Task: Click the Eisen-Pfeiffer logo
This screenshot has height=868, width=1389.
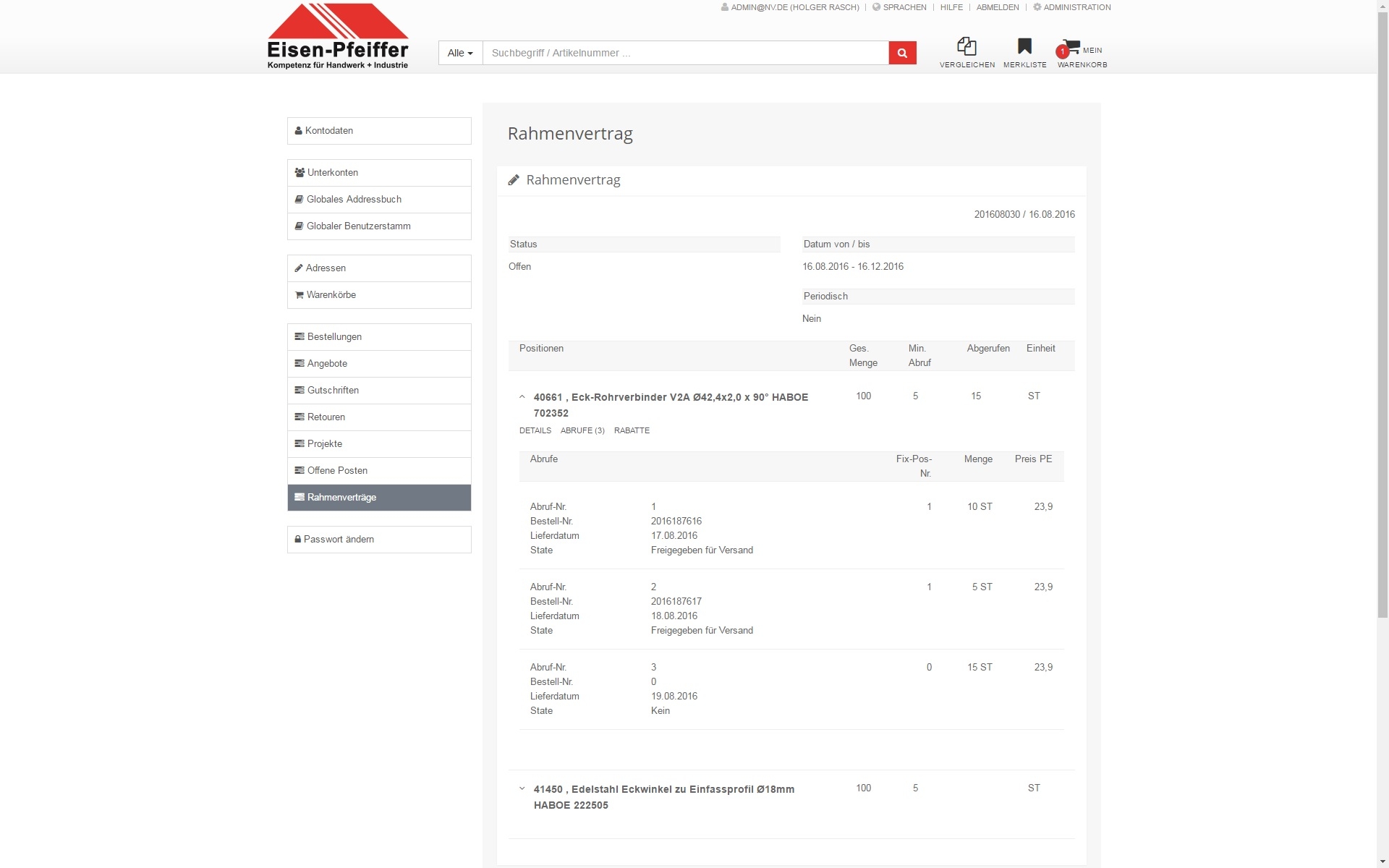Action: coord(338,36)
